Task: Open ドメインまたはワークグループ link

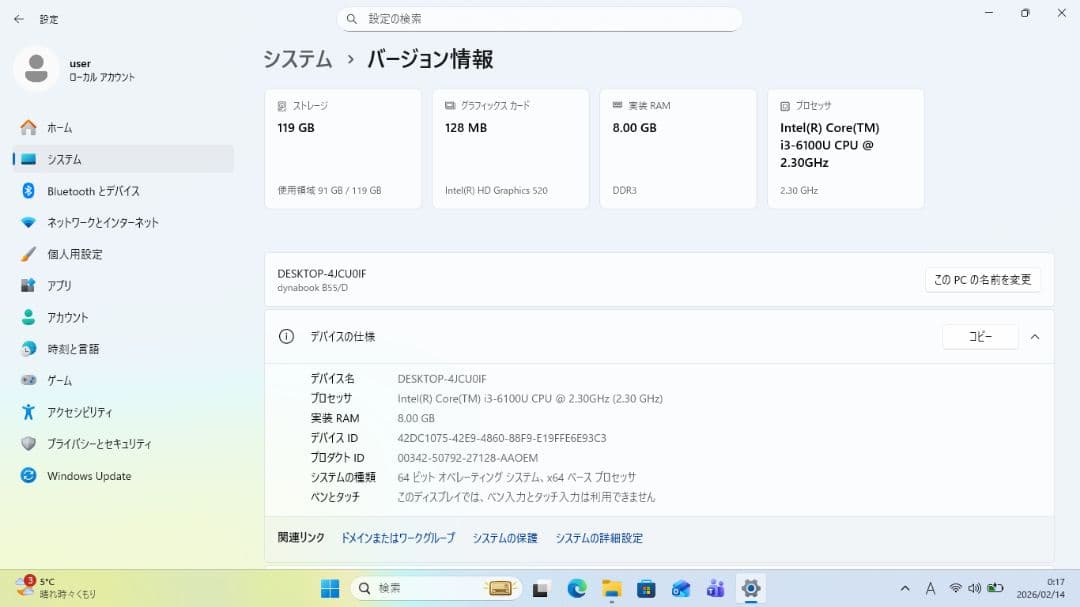Action: (x=398, y=538)
